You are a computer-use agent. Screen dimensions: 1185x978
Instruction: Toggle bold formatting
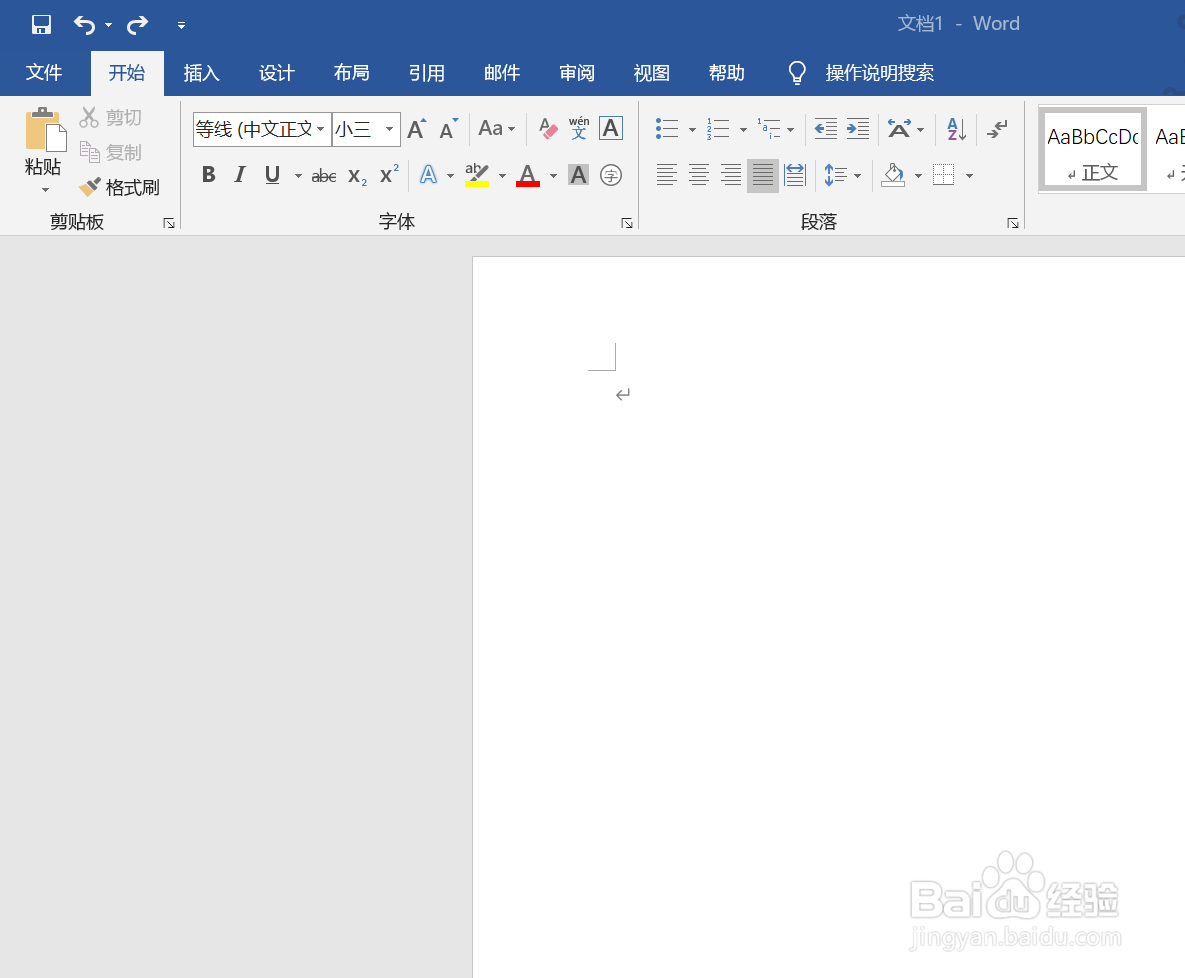209,175
